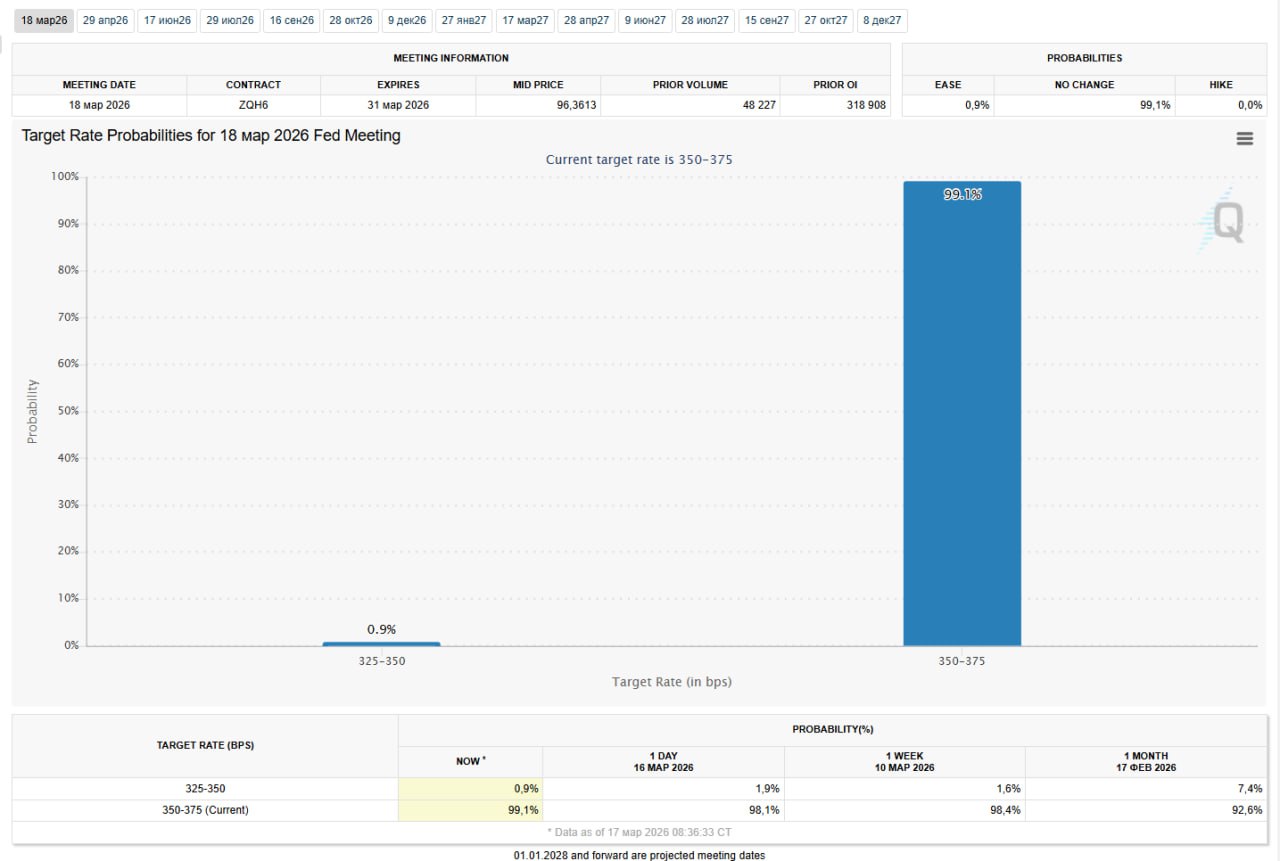Click the ZQH6 contract cell
This screenshot has height=861, width=1280.
(x=253, y=105)
